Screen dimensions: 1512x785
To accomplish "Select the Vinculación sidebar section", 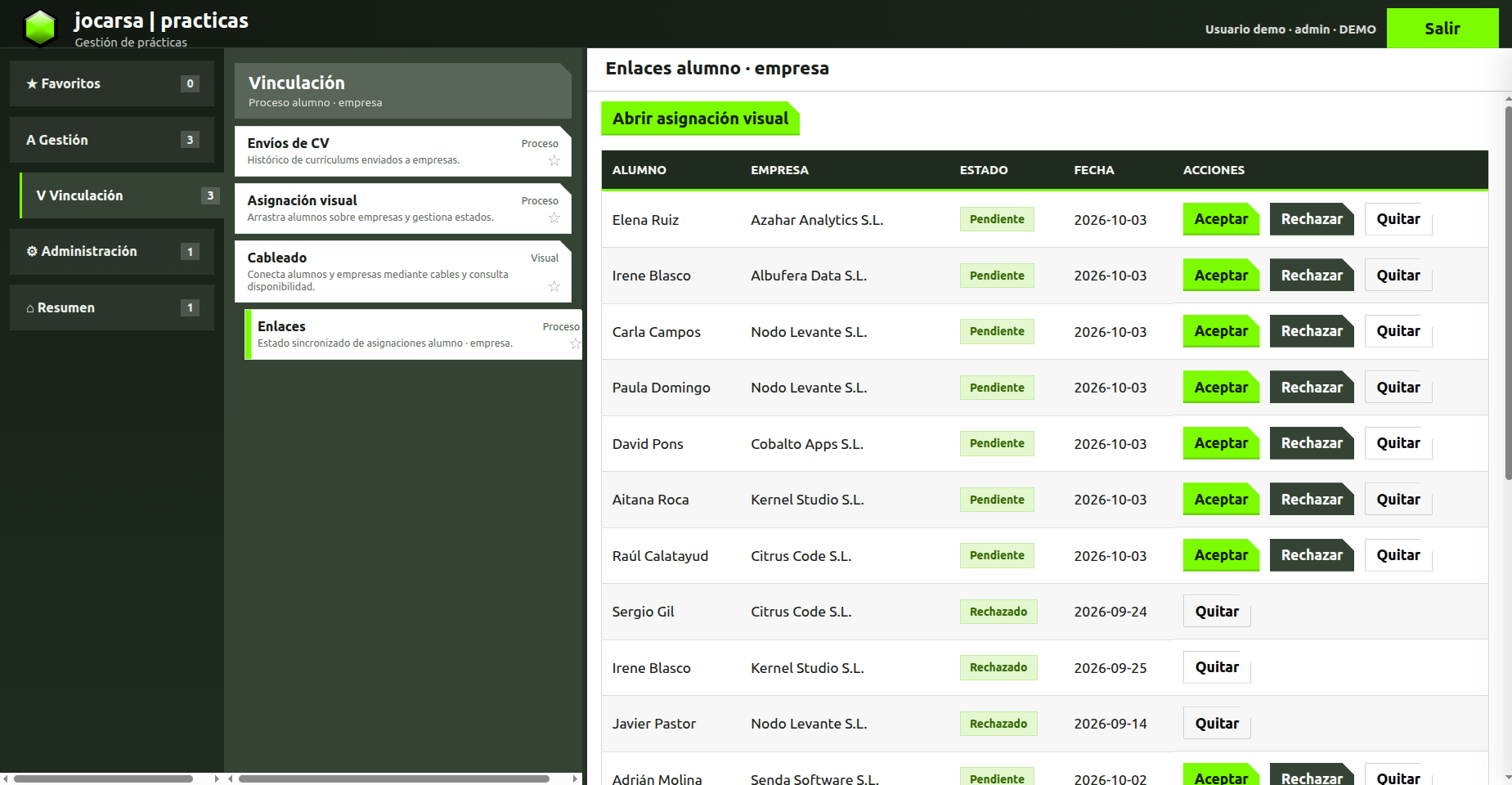I will (x=122, y=195).
